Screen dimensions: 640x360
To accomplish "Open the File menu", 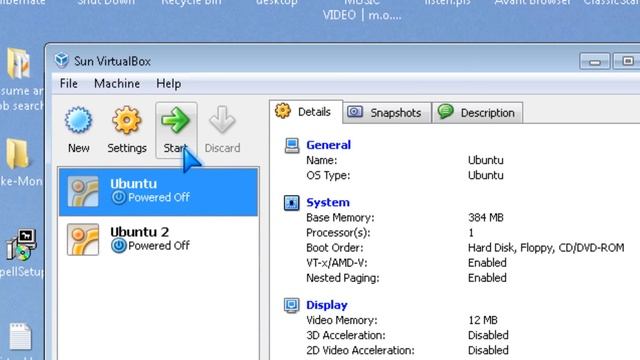I will pos(69,83).
